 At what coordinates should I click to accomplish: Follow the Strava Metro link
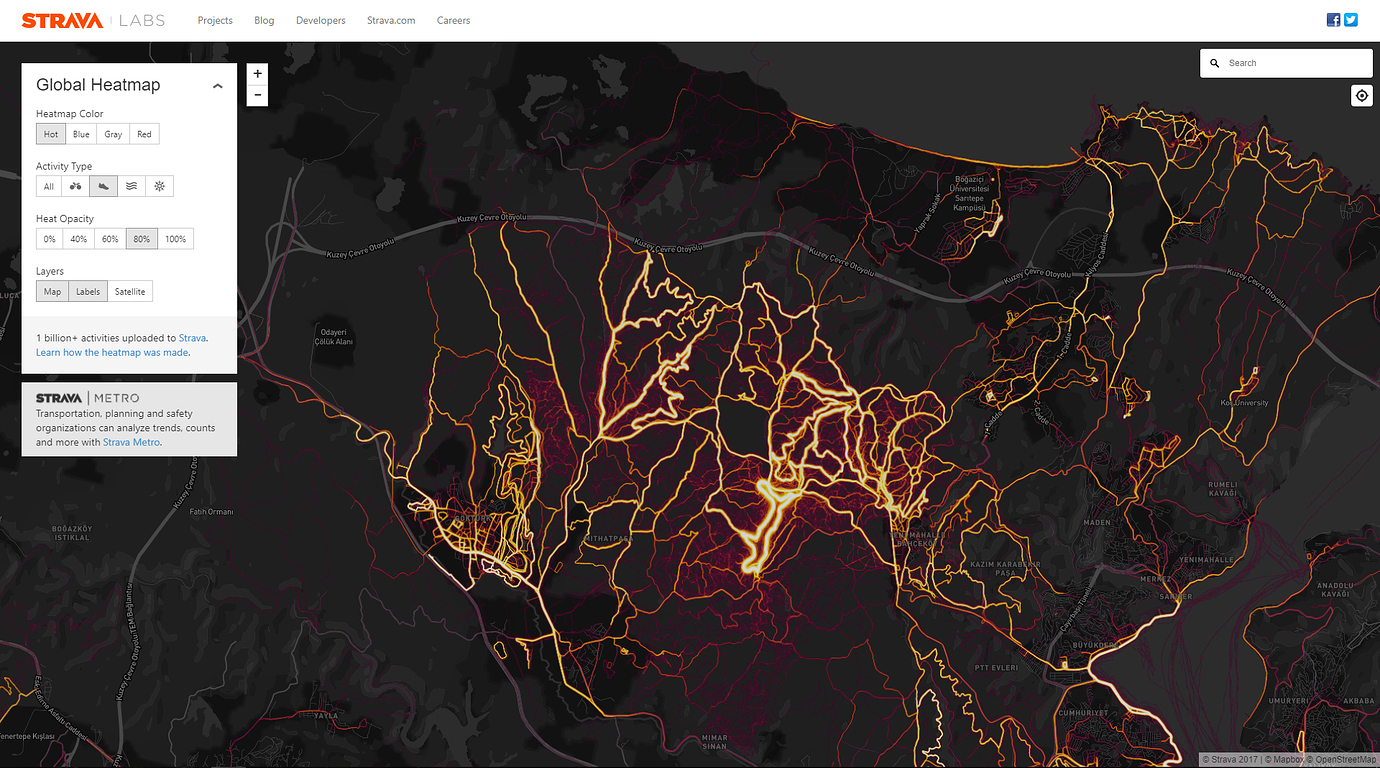(131, 442)
